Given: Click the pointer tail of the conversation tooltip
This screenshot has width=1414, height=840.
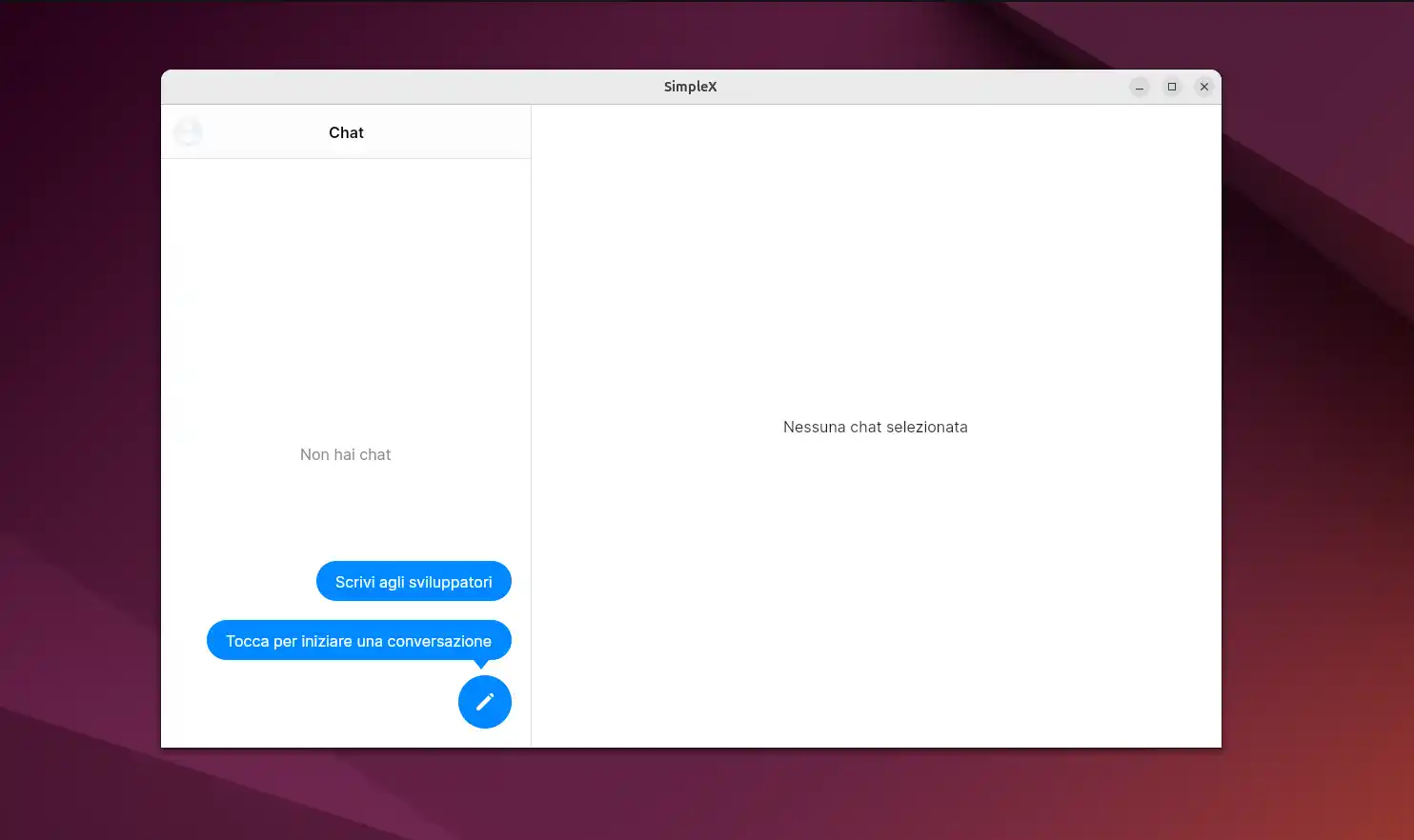Looking at the screenshot, I should pos(481,664).
